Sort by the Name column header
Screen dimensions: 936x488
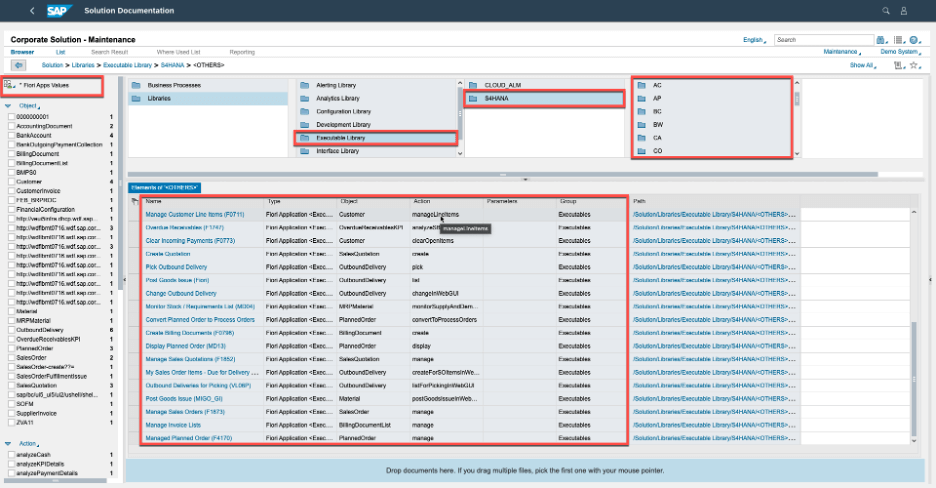[153, 202]
